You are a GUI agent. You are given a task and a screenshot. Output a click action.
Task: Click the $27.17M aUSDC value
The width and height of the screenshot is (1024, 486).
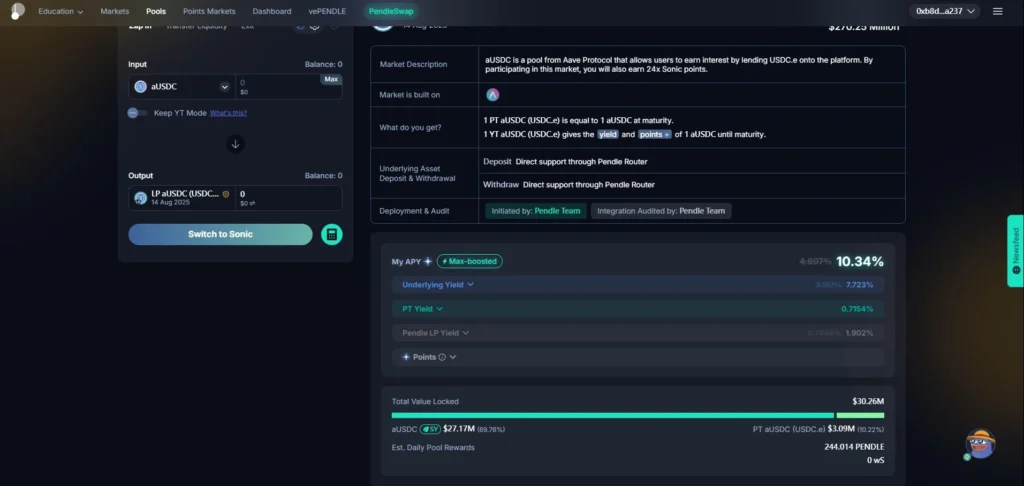click(459, 429)
